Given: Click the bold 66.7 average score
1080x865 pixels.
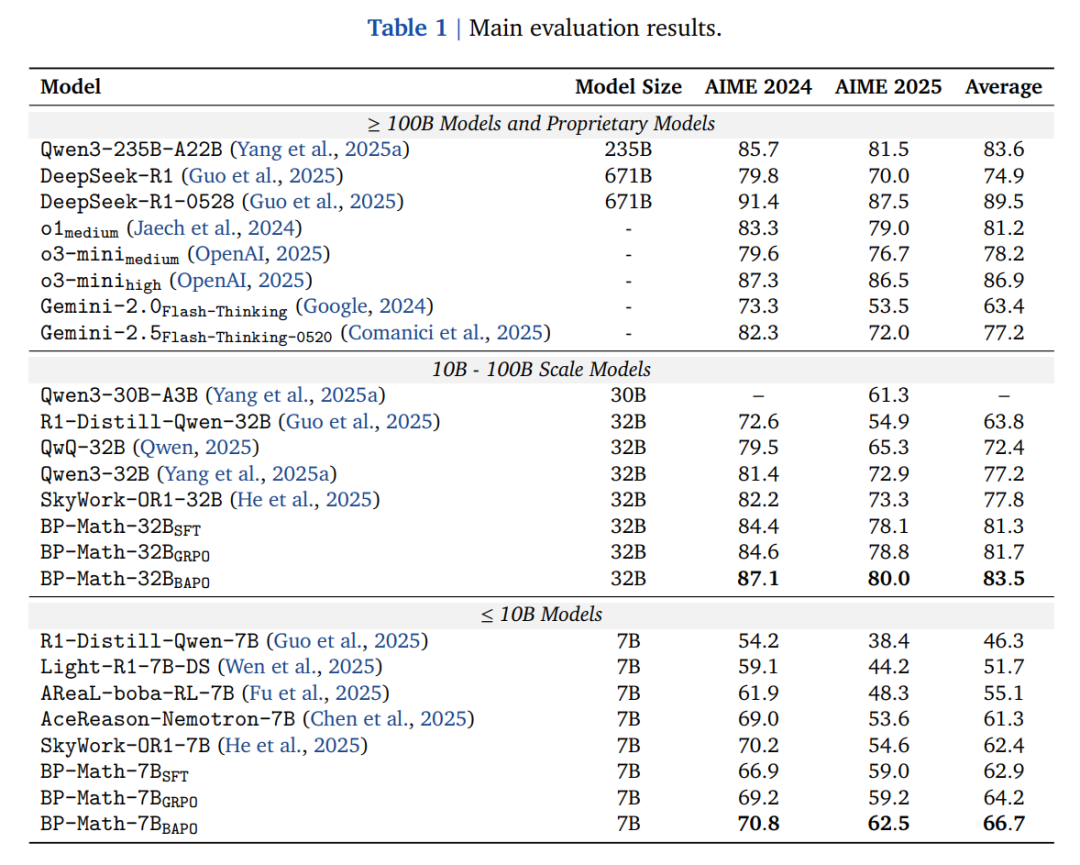Looking at the screenshot, I should (1004, 824).
